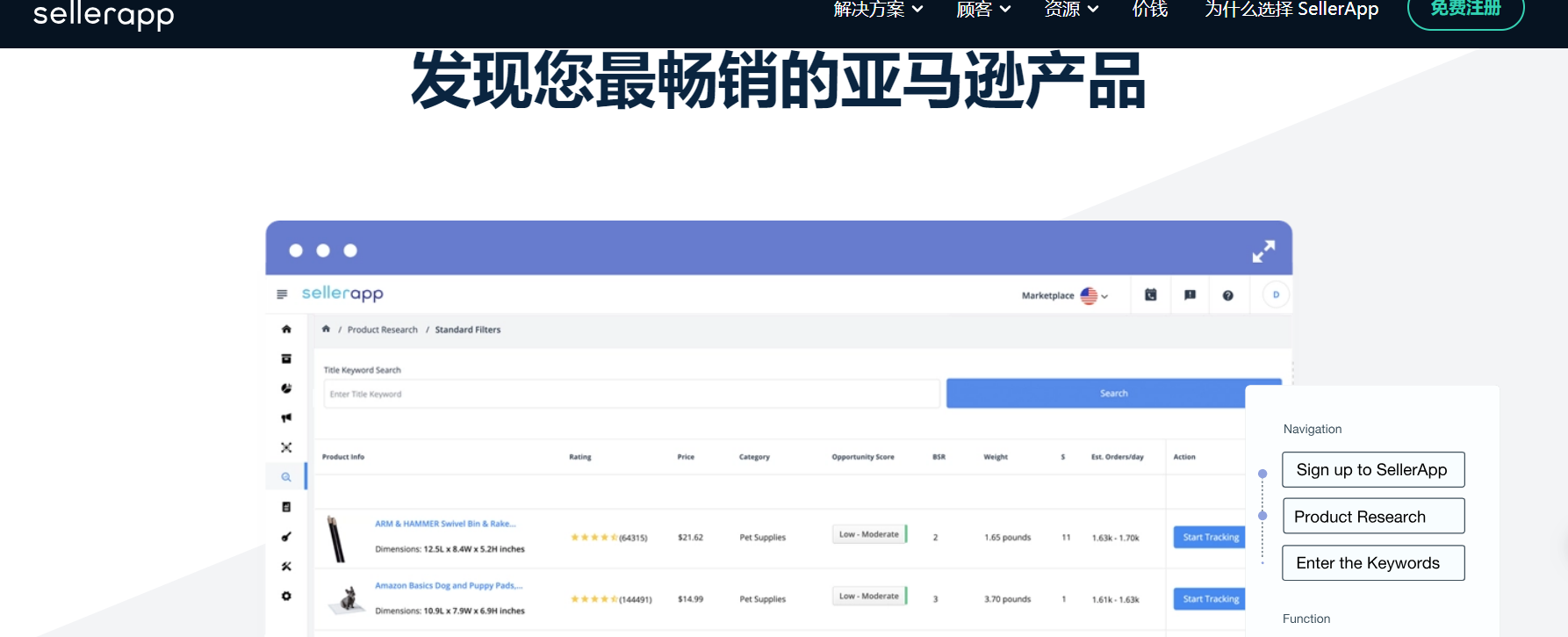Click the sellerapp logo inside the demo app
Screen dimensions: 1568x637
(x=342, y=293)
